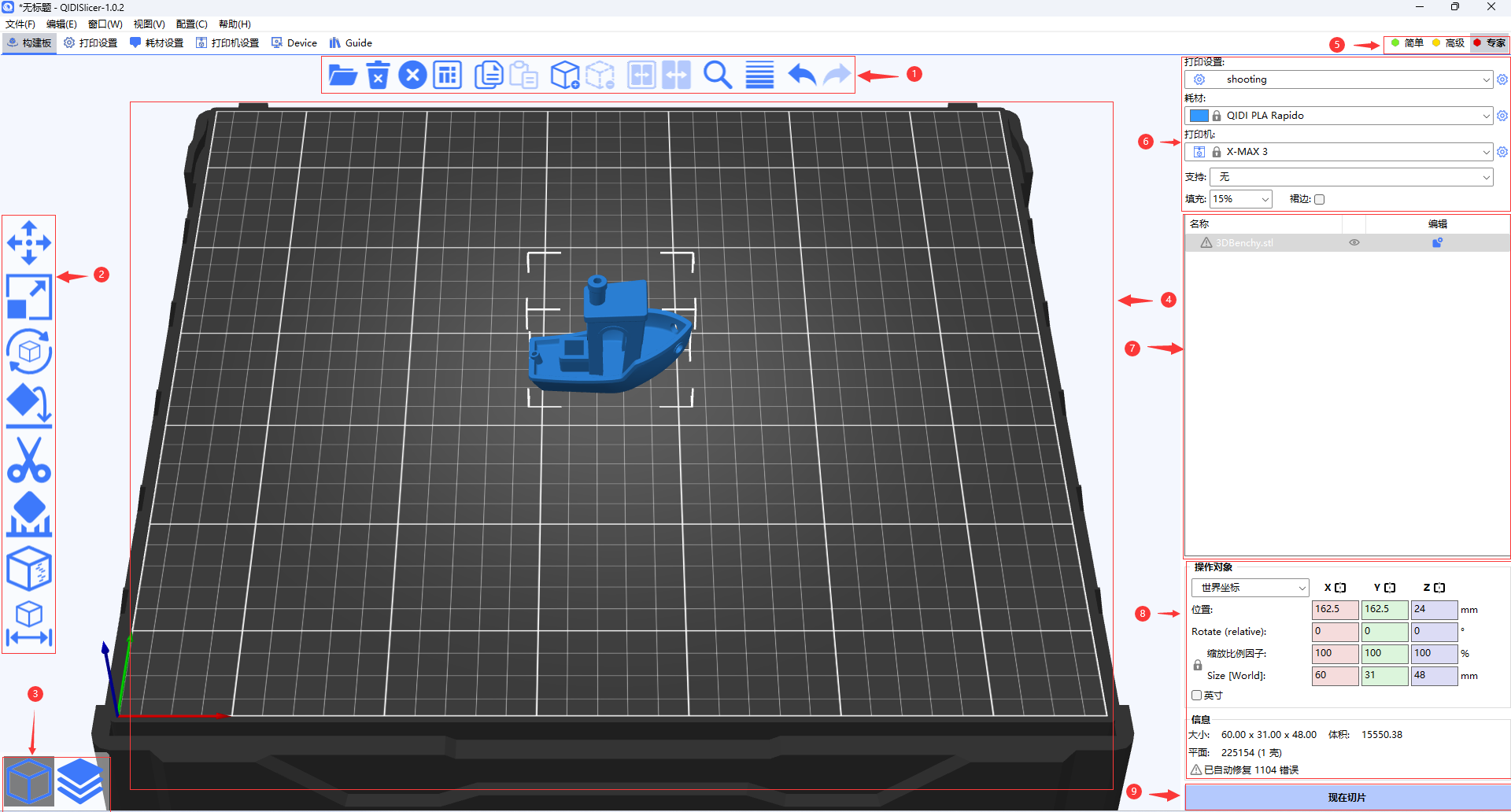Select the Rotate tool

click(29, 351)
